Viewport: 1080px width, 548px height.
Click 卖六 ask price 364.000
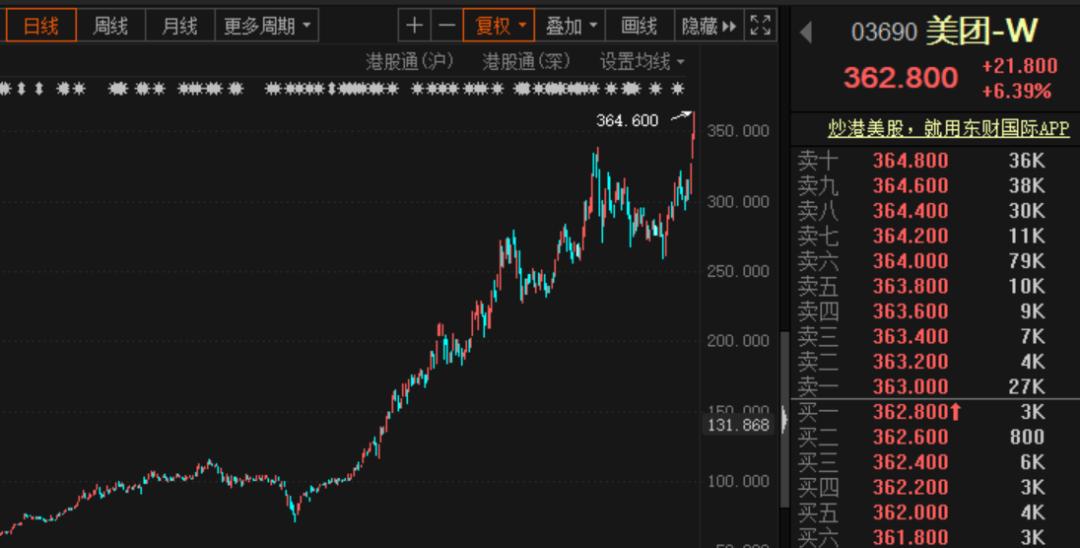coord(911,261)
